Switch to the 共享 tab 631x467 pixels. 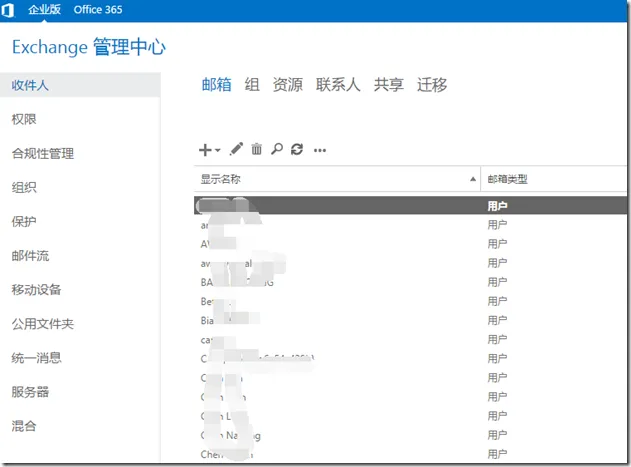tap(389, 85)
